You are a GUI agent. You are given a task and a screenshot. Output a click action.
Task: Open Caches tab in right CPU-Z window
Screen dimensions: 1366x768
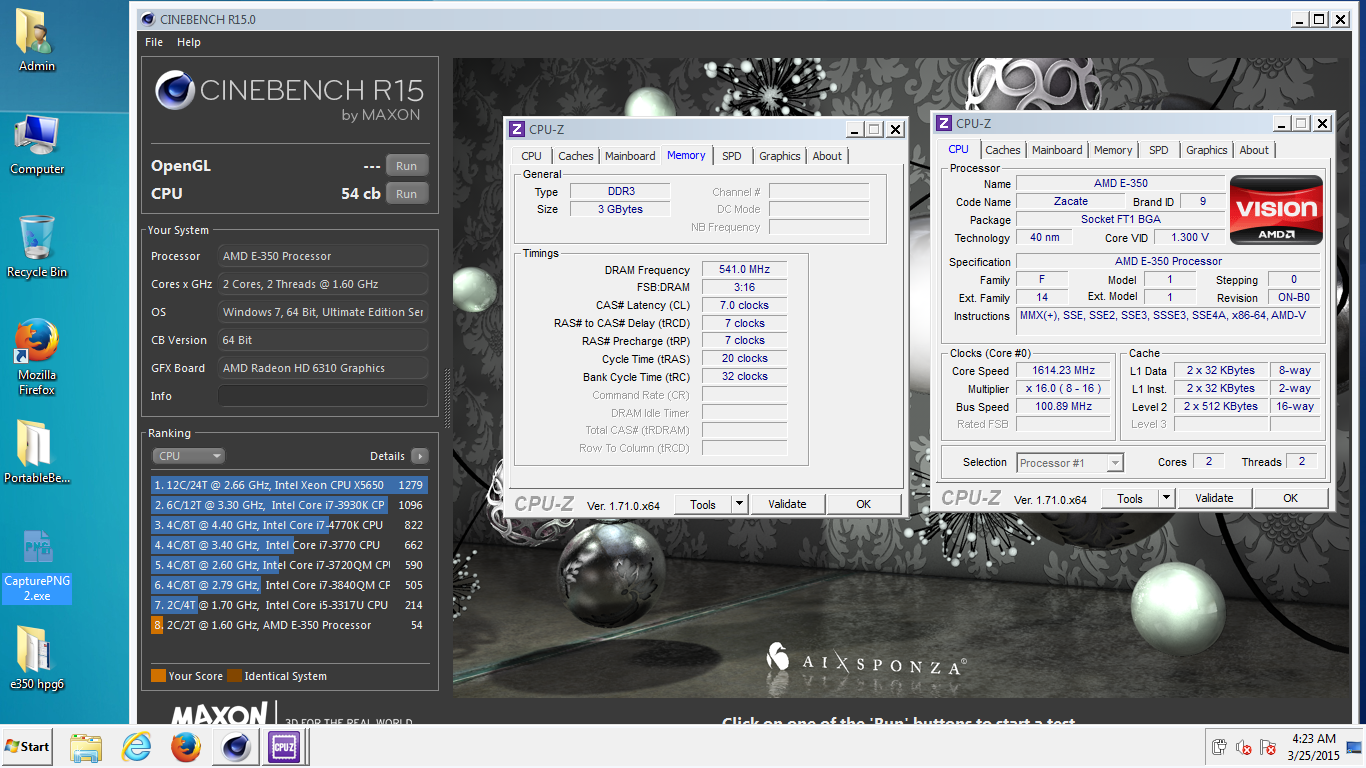pos(1003,150)
